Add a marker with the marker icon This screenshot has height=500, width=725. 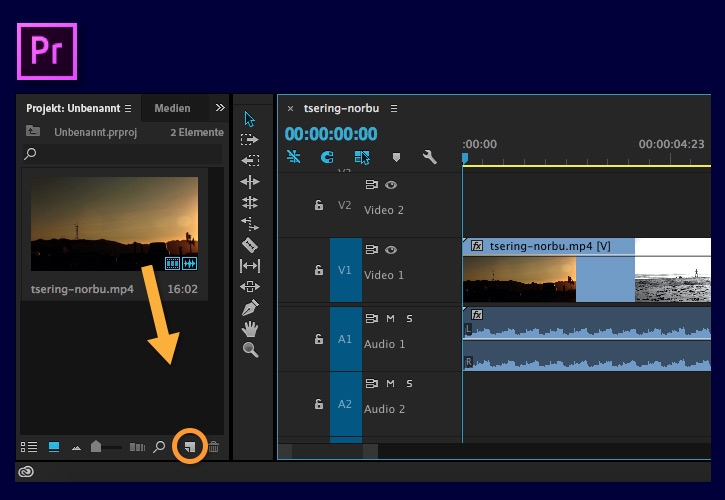pos(396,157)
